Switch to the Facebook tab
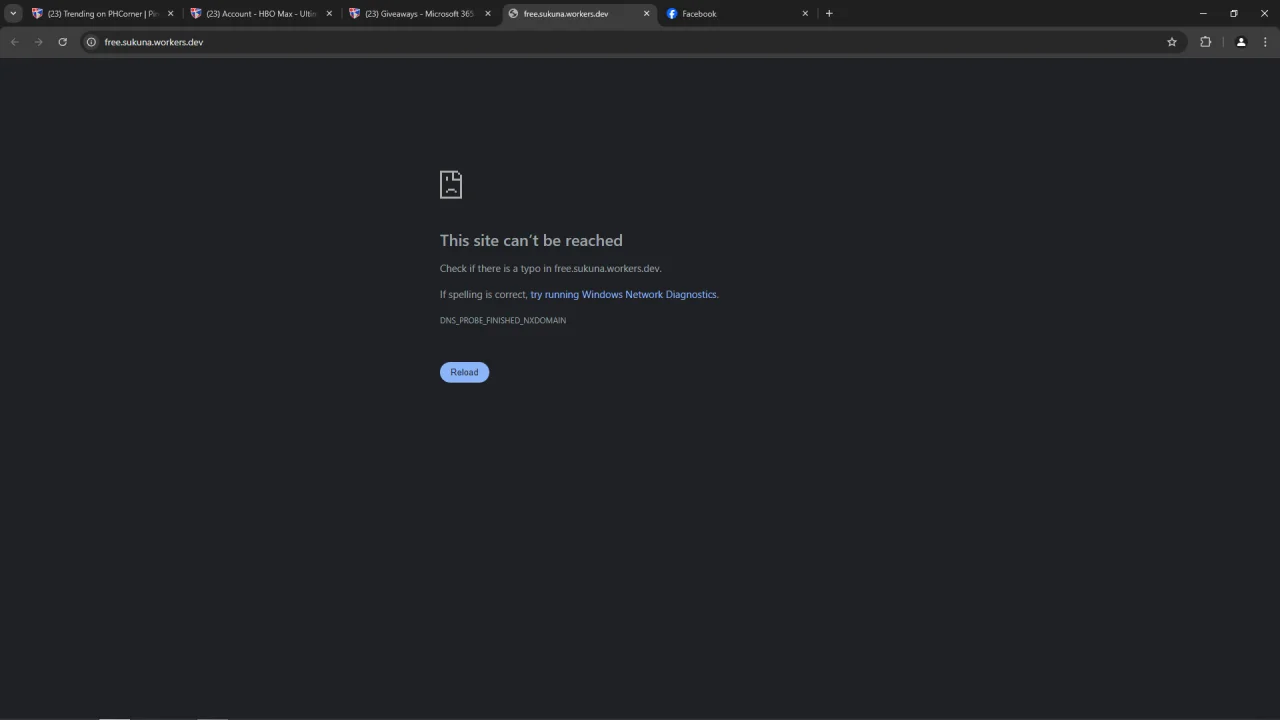 pyautogui.click(x=737, y=14)
